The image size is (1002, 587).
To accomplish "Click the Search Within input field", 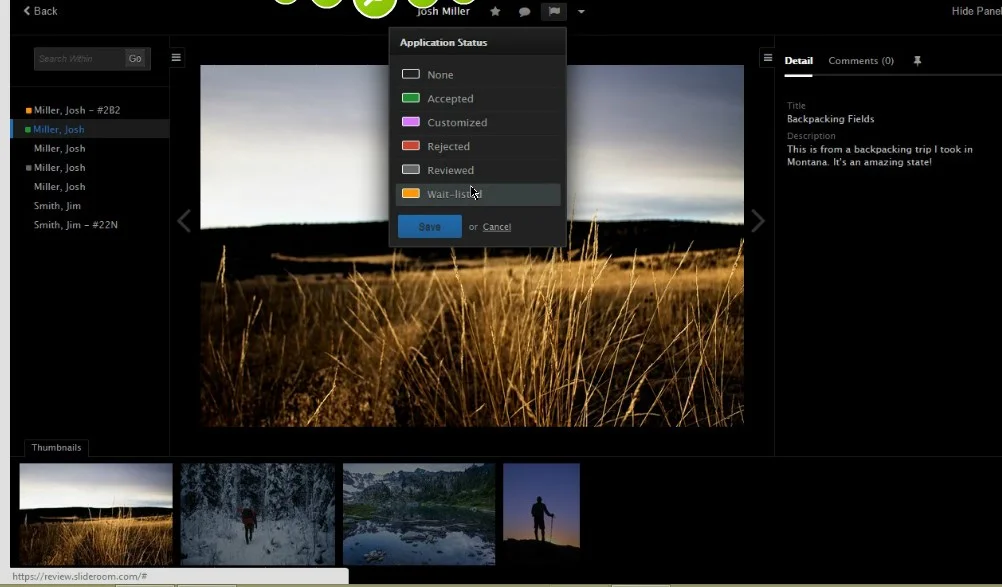I will [80, 58].
